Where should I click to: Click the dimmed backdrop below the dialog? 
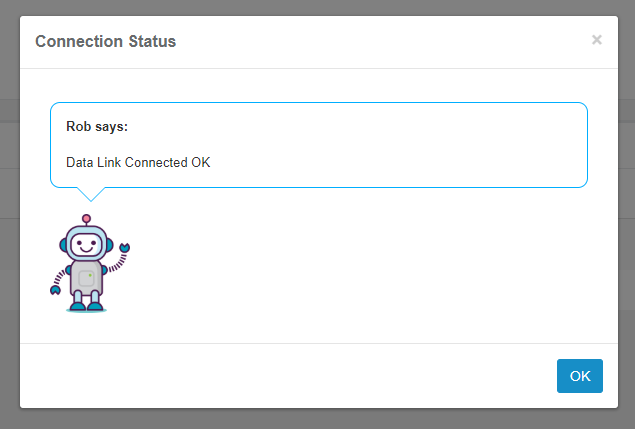pyautogui.click(x=318, y=419)
